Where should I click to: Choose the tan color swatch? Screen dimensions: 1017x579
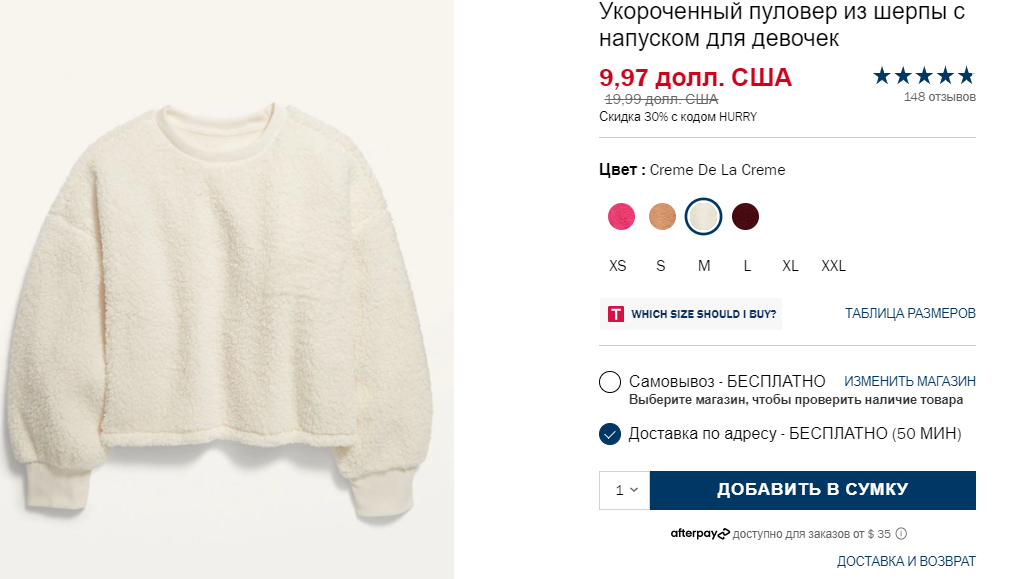[662, 217]
